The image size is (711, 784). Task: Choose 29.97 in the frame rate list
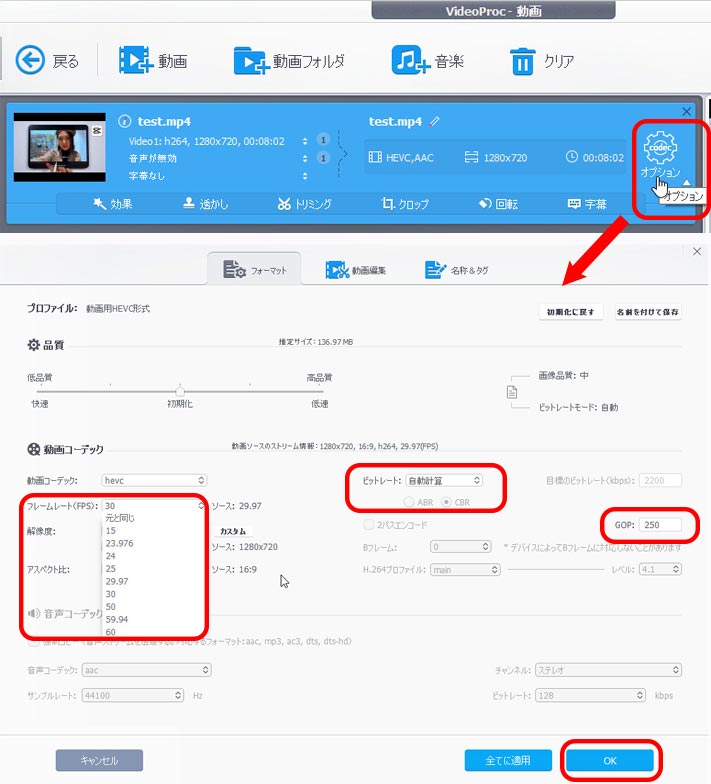[x=116, y=580]
